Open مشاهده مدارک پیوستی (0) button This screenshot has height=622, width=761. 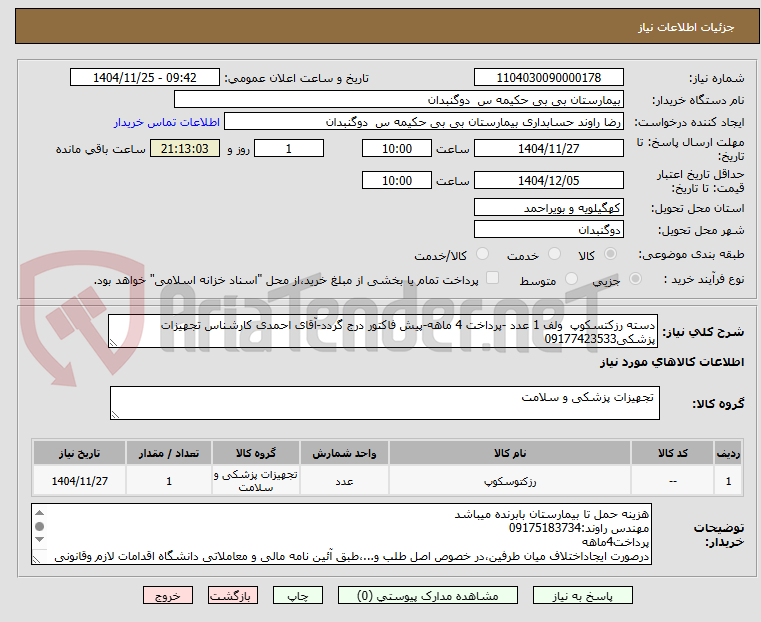click(x=428, y=595)
